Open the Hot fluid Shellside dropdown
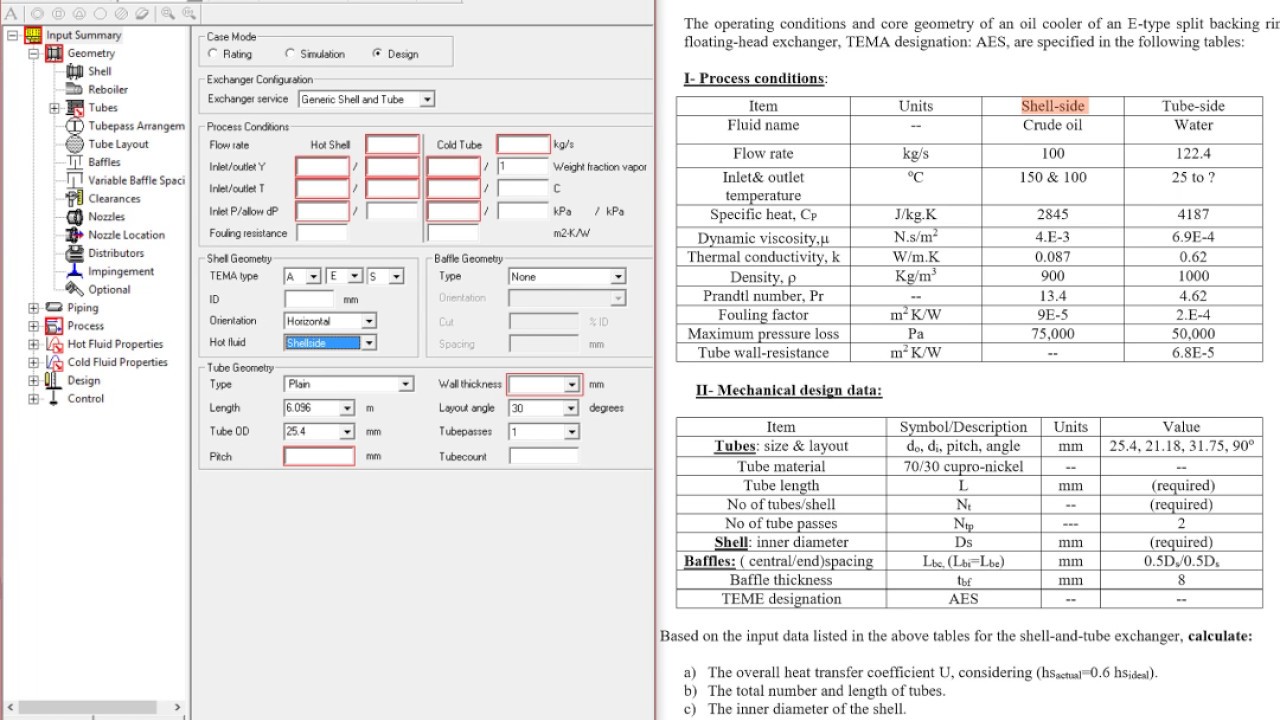Screen dimensions: 1280x720 pyautogui.click(x=369, y=342)
